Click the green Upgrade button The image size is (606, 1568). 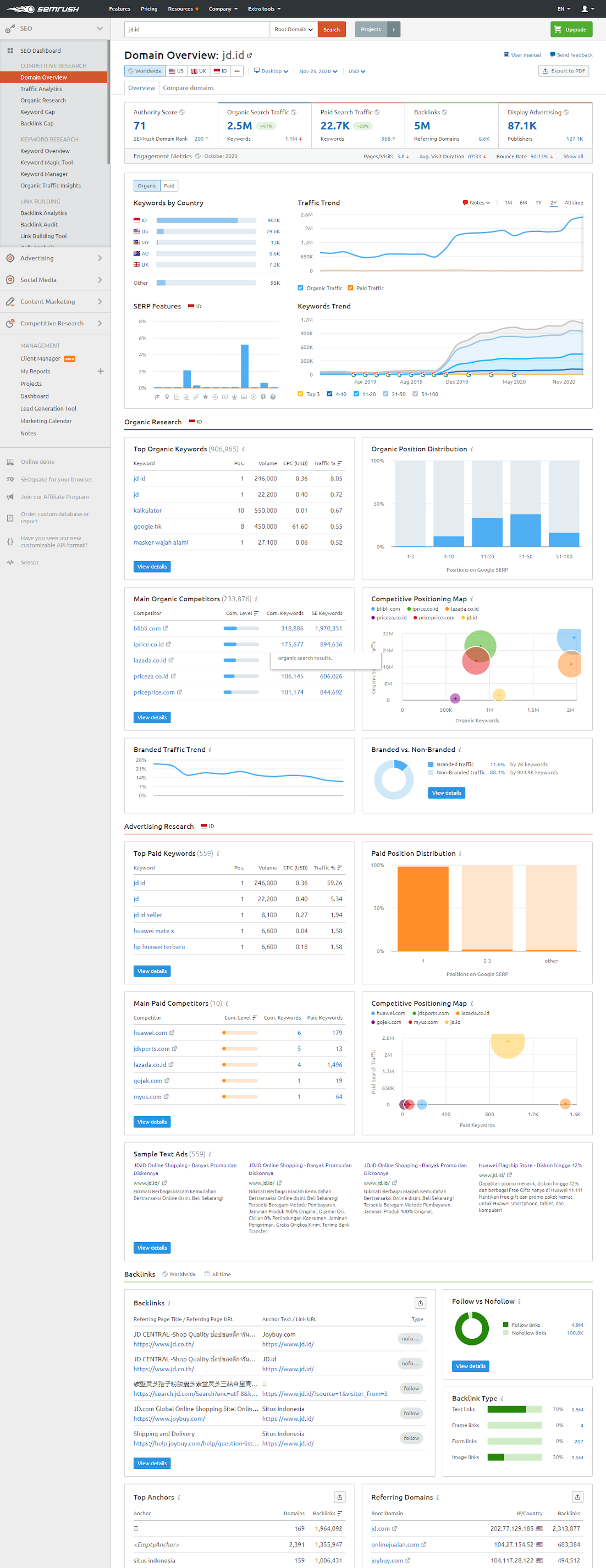tap(571, 29)
